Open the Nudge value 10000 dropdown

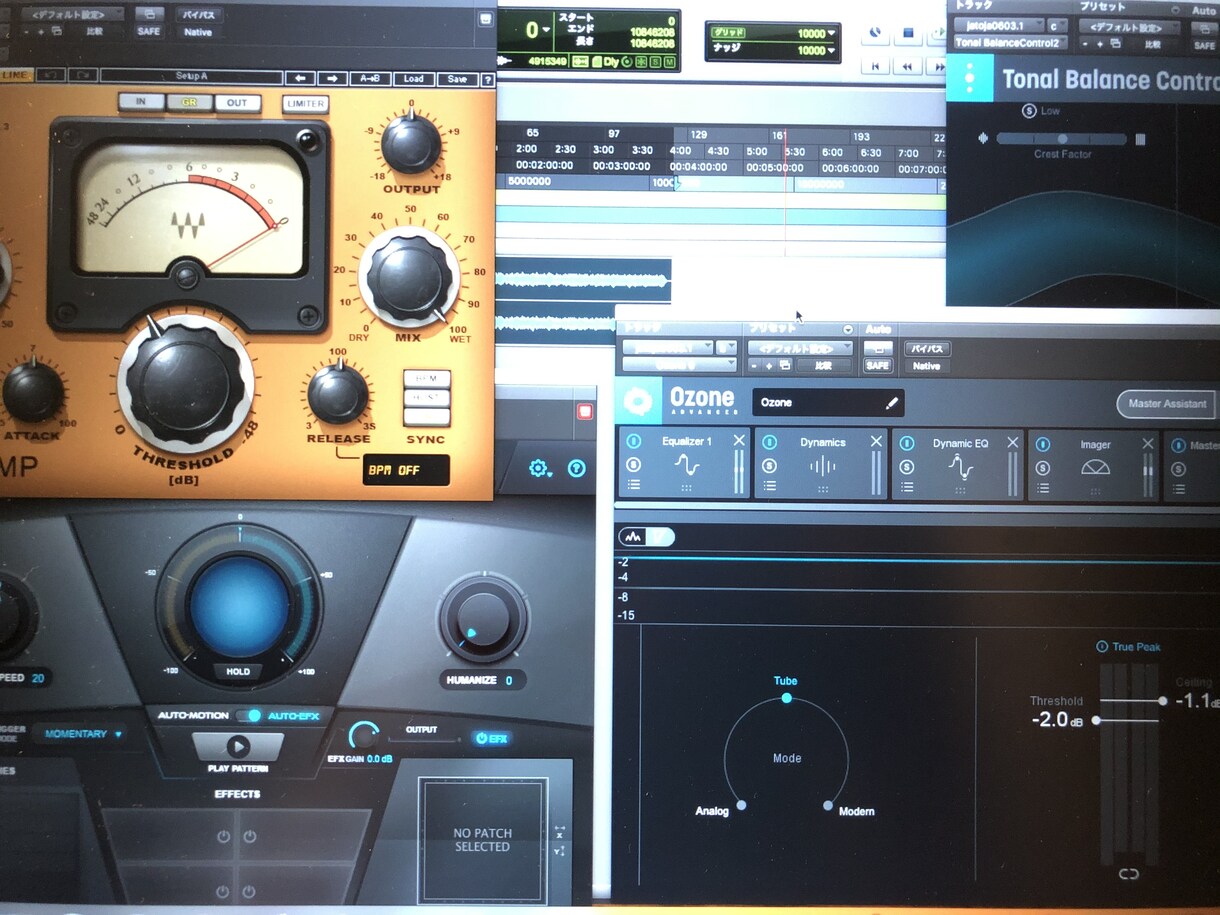(831, 50)
